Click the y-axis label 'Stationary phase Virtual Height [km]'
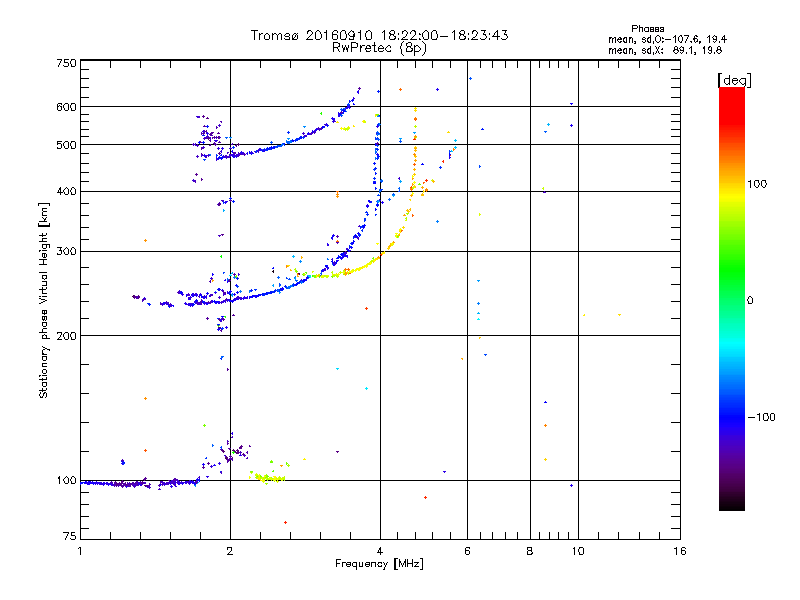The width and height of the screenshot is (800, 600). click(x=43, y=300)
